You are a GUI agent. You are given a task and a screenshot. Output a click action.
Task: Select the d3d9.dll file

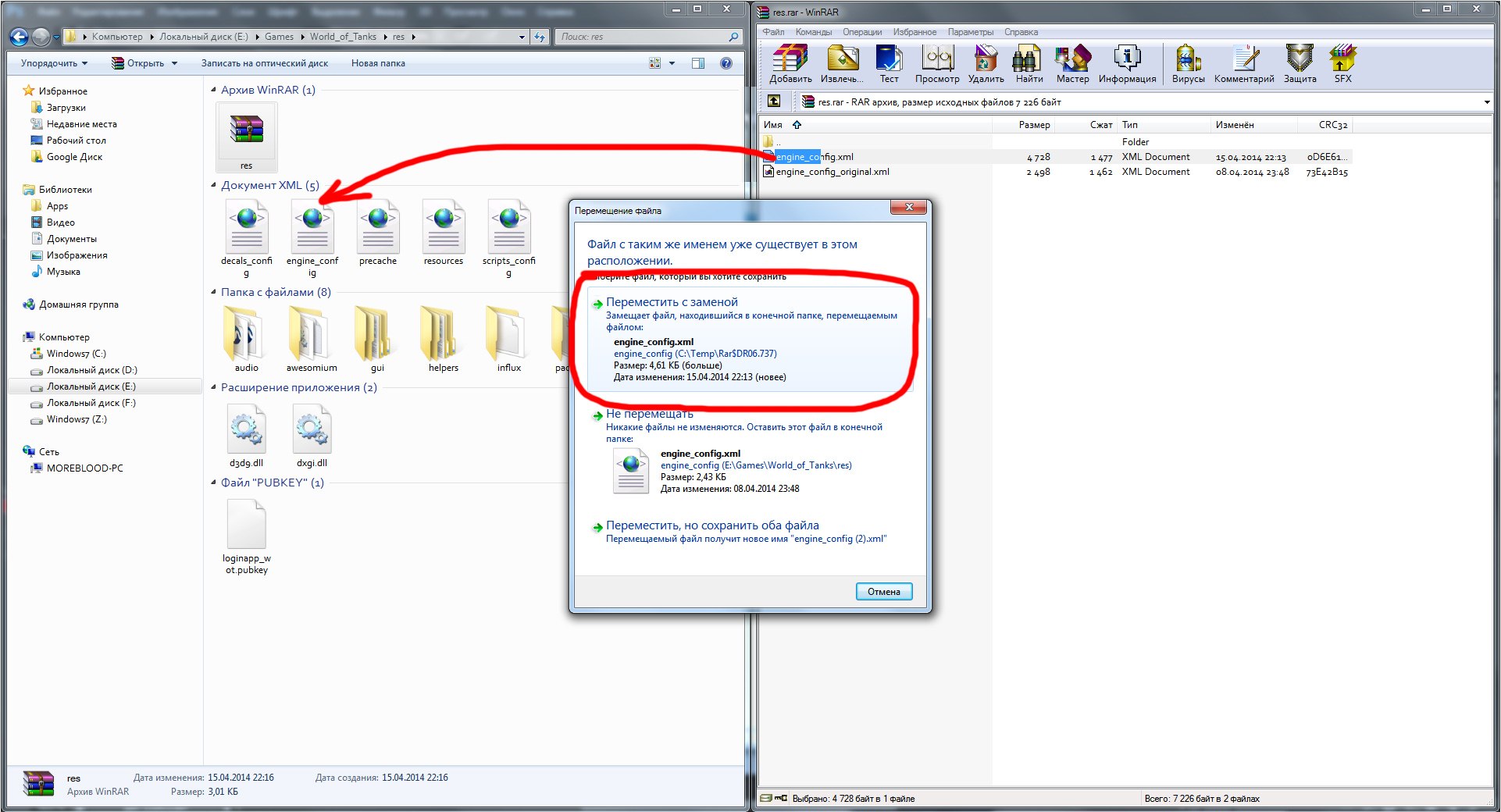pos(247,435)
